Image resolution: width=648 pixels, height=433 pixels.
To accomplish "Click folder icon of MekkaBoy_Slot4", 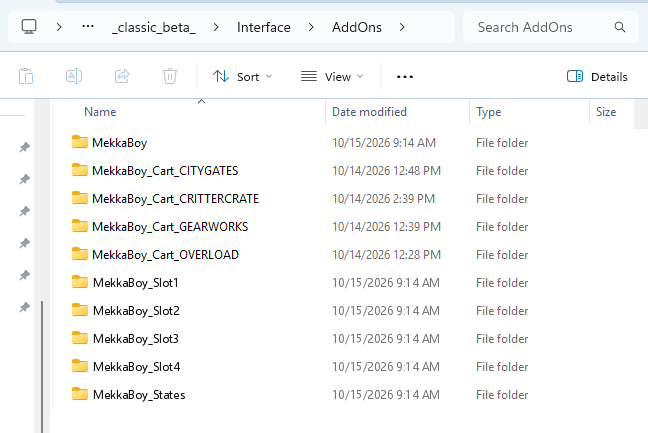I will (80, 366).
